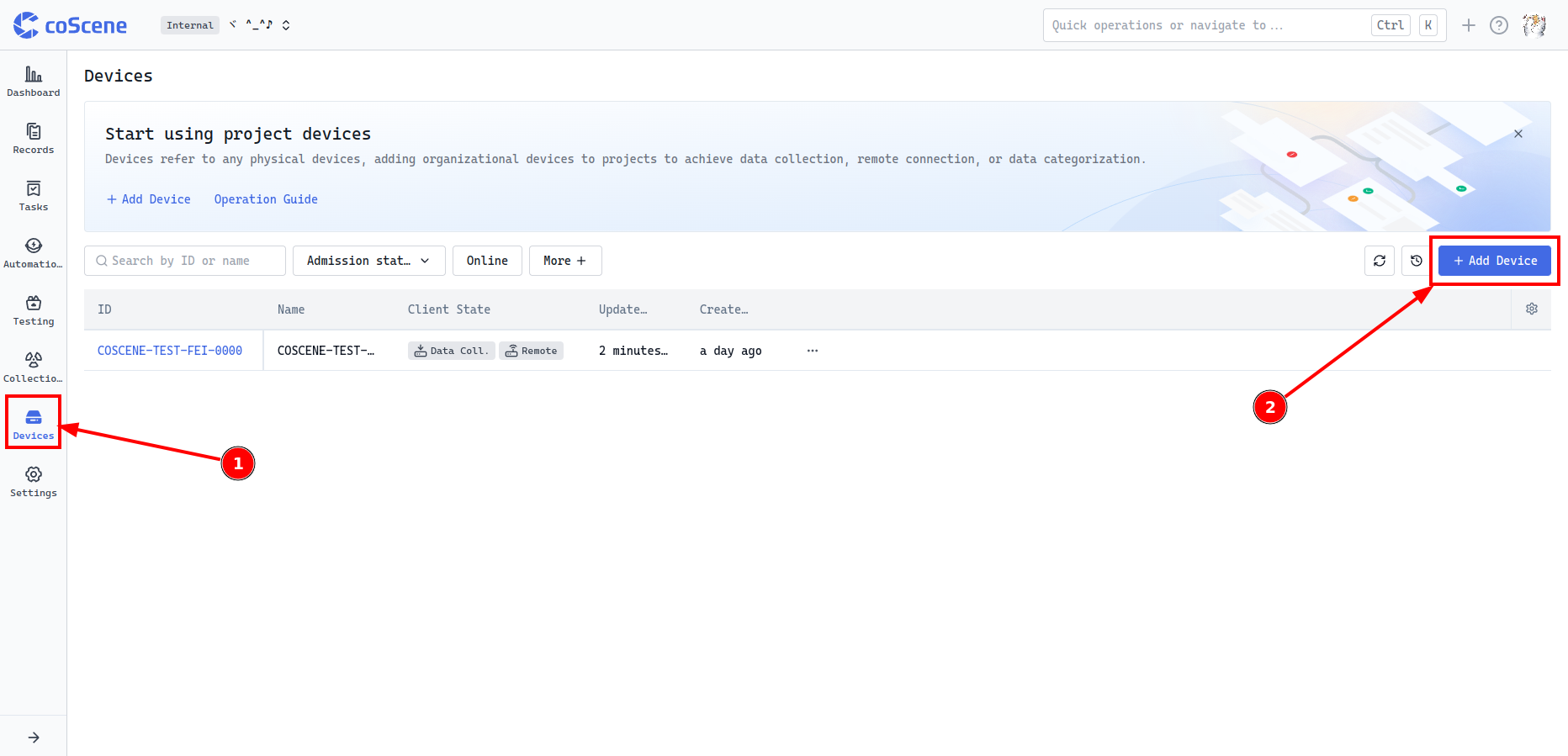Image resolution: width=1568 pixels, height=756 pixels.
Task: Open the Operation Guide link
Action: (266, 199)
